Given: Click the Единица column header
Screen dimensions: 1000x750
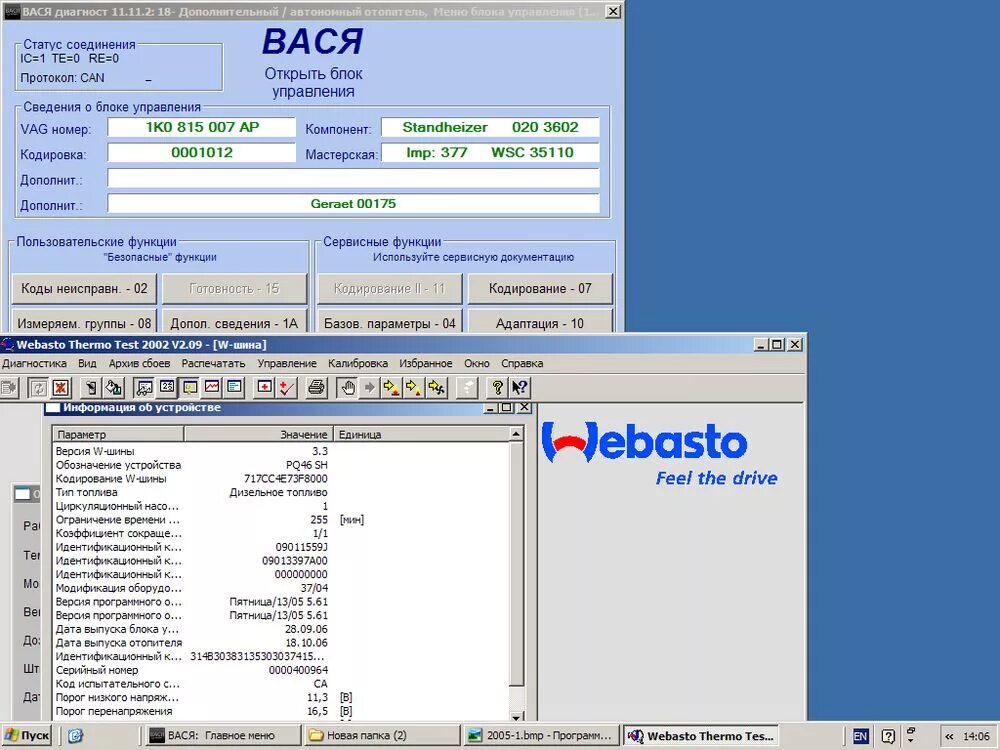Looking at the screenshot, I should point(421,434).
